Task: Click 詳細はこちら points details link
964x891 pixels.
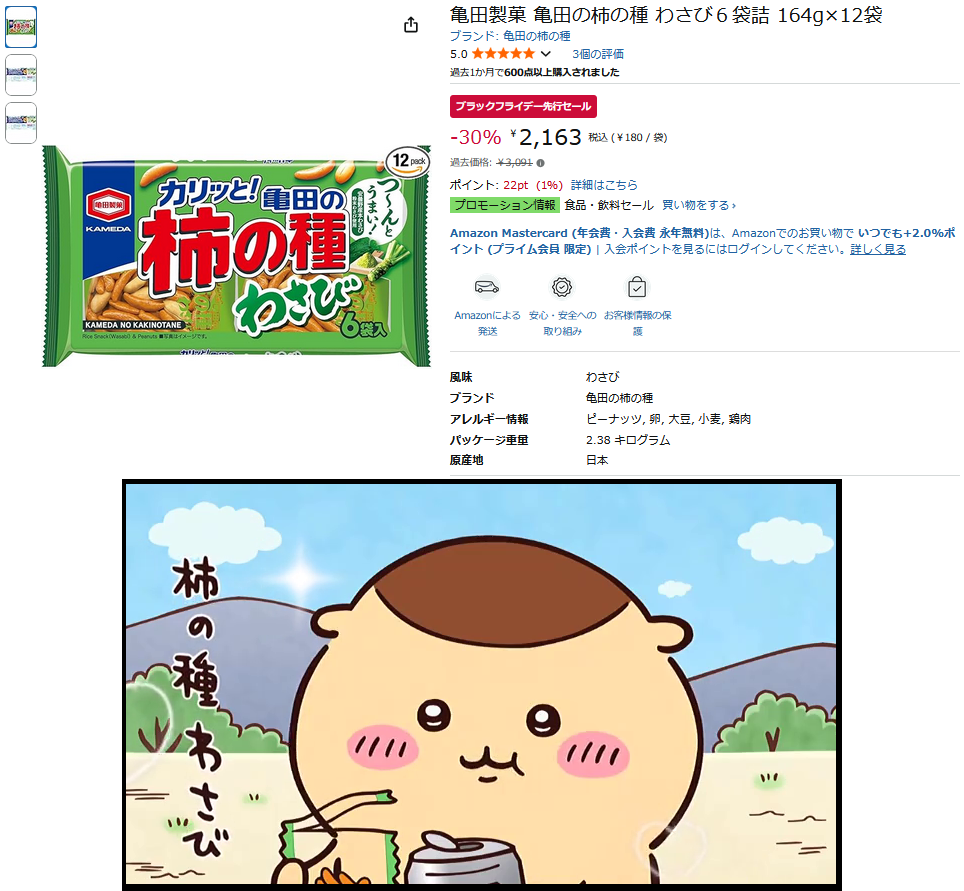Action: pos(604,185)
